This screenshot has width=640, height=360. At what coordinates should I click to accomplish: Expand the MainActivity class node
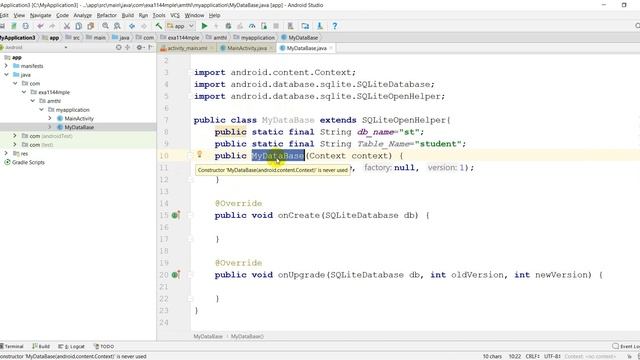(50, 118)
